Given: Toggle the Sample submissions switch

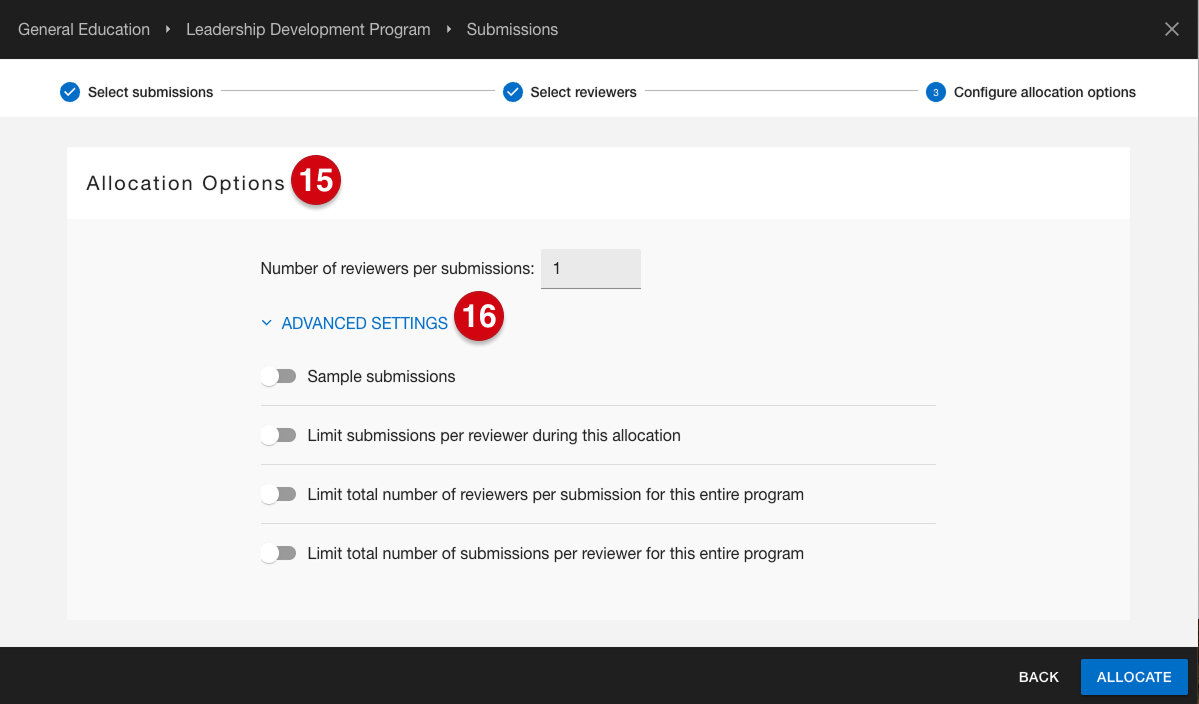Looking at the screenshot, I should click(x=278, y=376).
